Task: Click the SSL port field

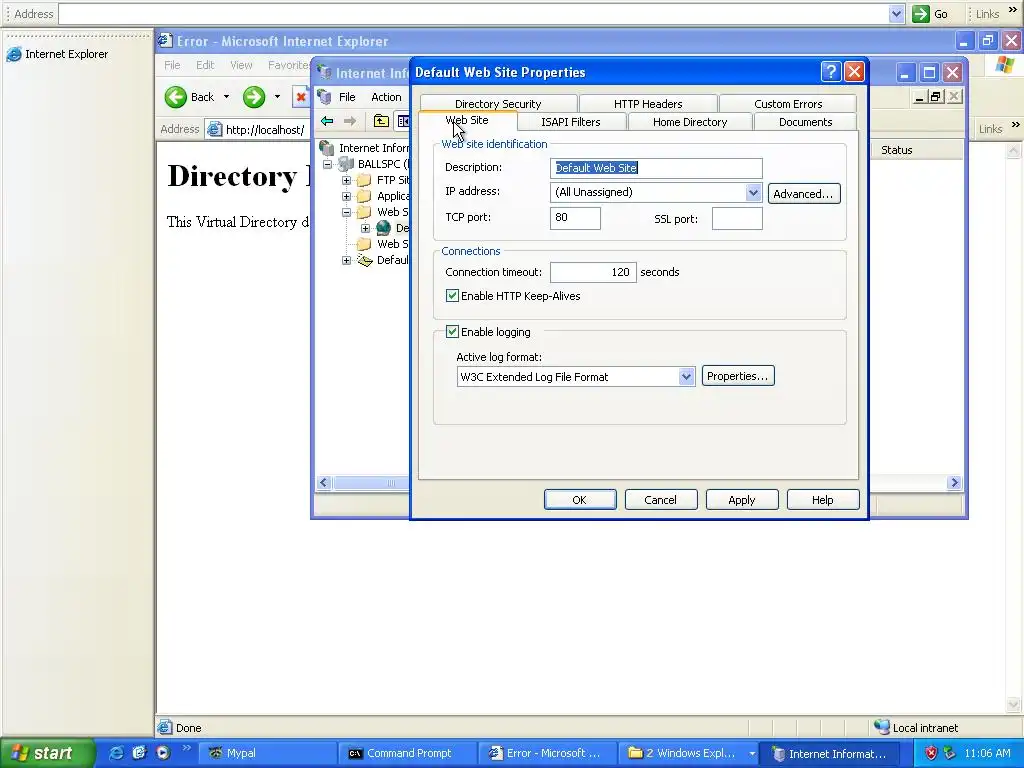Action: (x=737, y=218)
